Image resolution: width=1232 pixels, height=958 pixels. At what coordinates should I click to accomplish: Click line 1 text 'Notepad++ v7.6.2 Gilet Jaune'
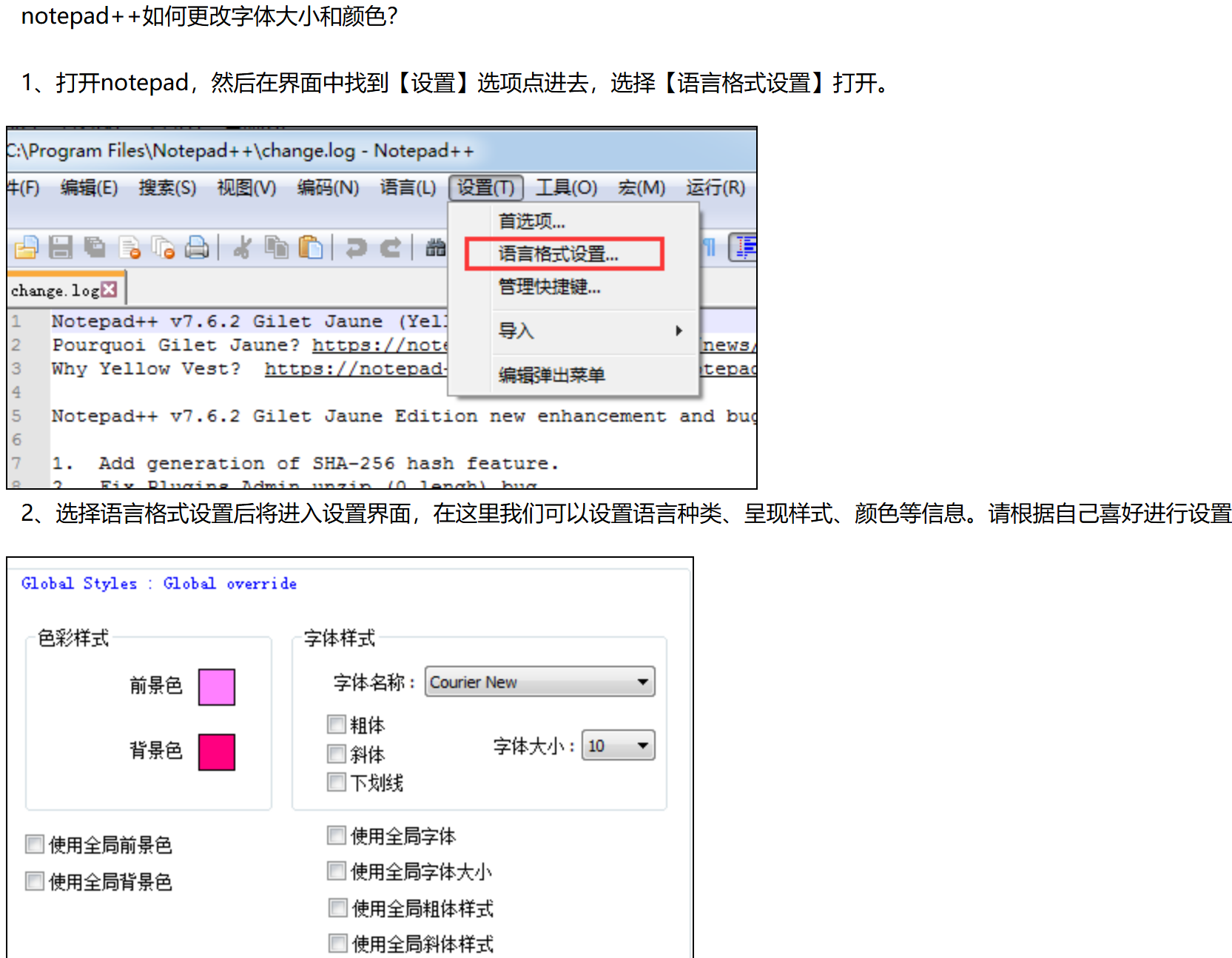tap(217, 321)
